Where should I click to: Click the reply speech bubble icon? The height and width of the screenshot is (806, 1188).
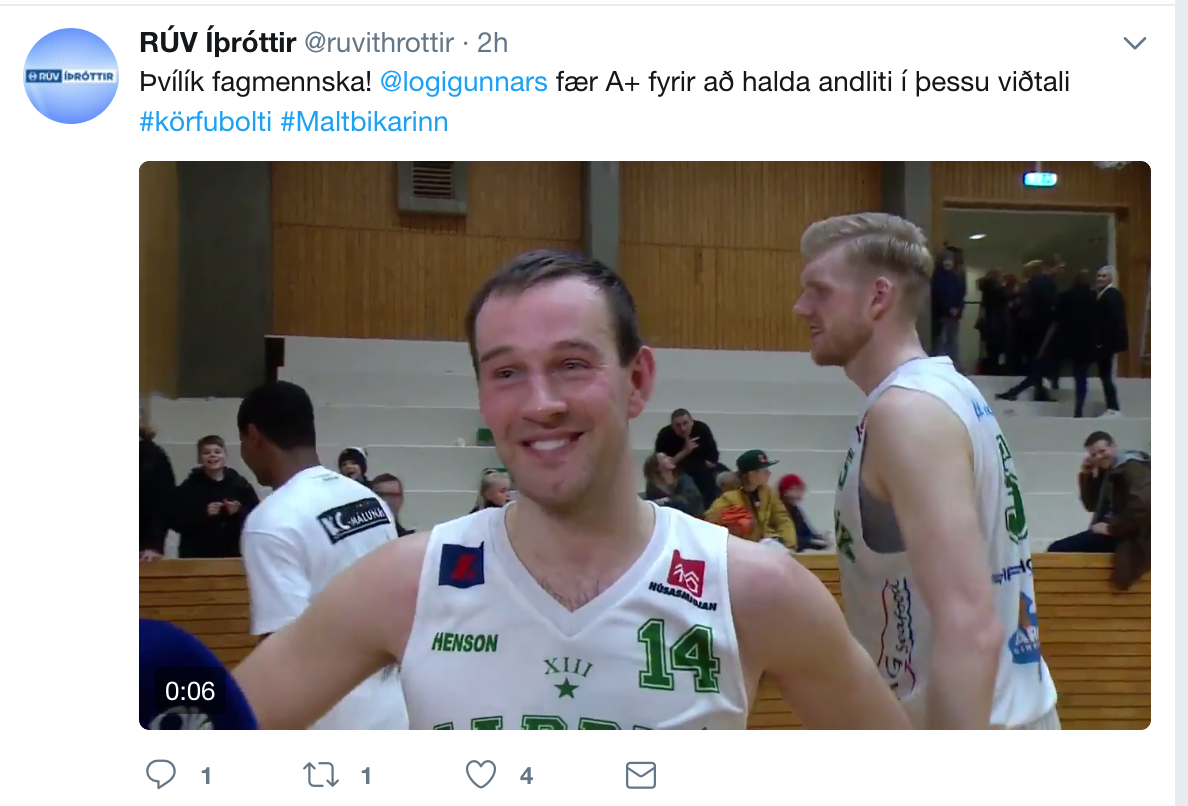click(x=161, y=774)
